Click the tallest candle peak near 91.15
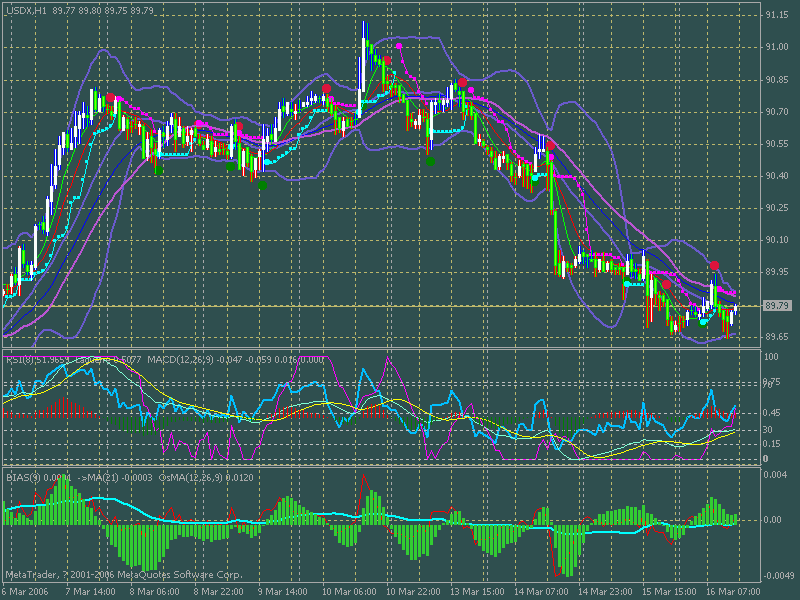This screenshot has width=800, height=600. [x=365, y=23]
